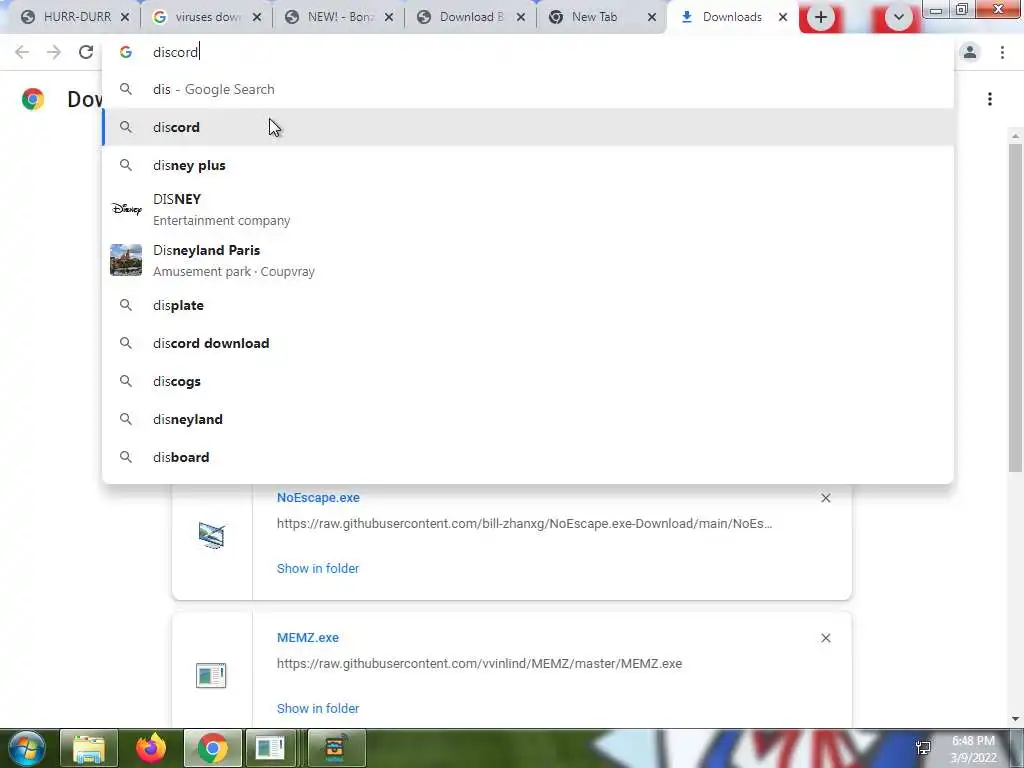1024x768 pixels.
Task: Click the downloads page vertical scrollbar
Action: click(x=1015, y=307)
